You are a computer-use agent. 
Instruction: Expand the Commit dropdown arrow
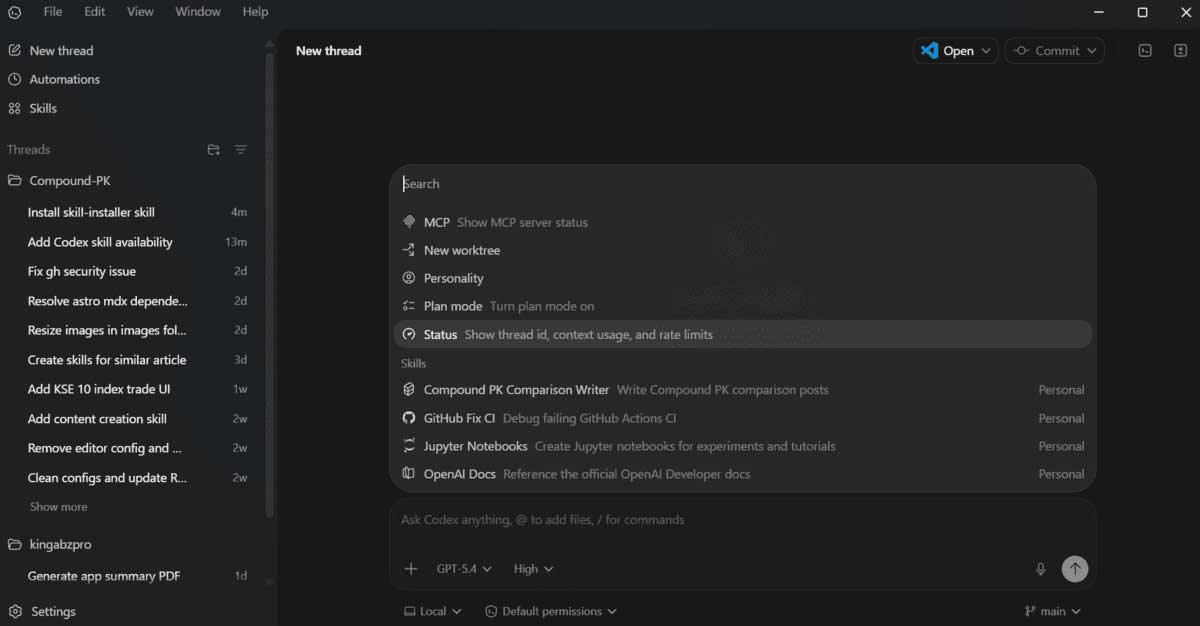coord(1091,51)
